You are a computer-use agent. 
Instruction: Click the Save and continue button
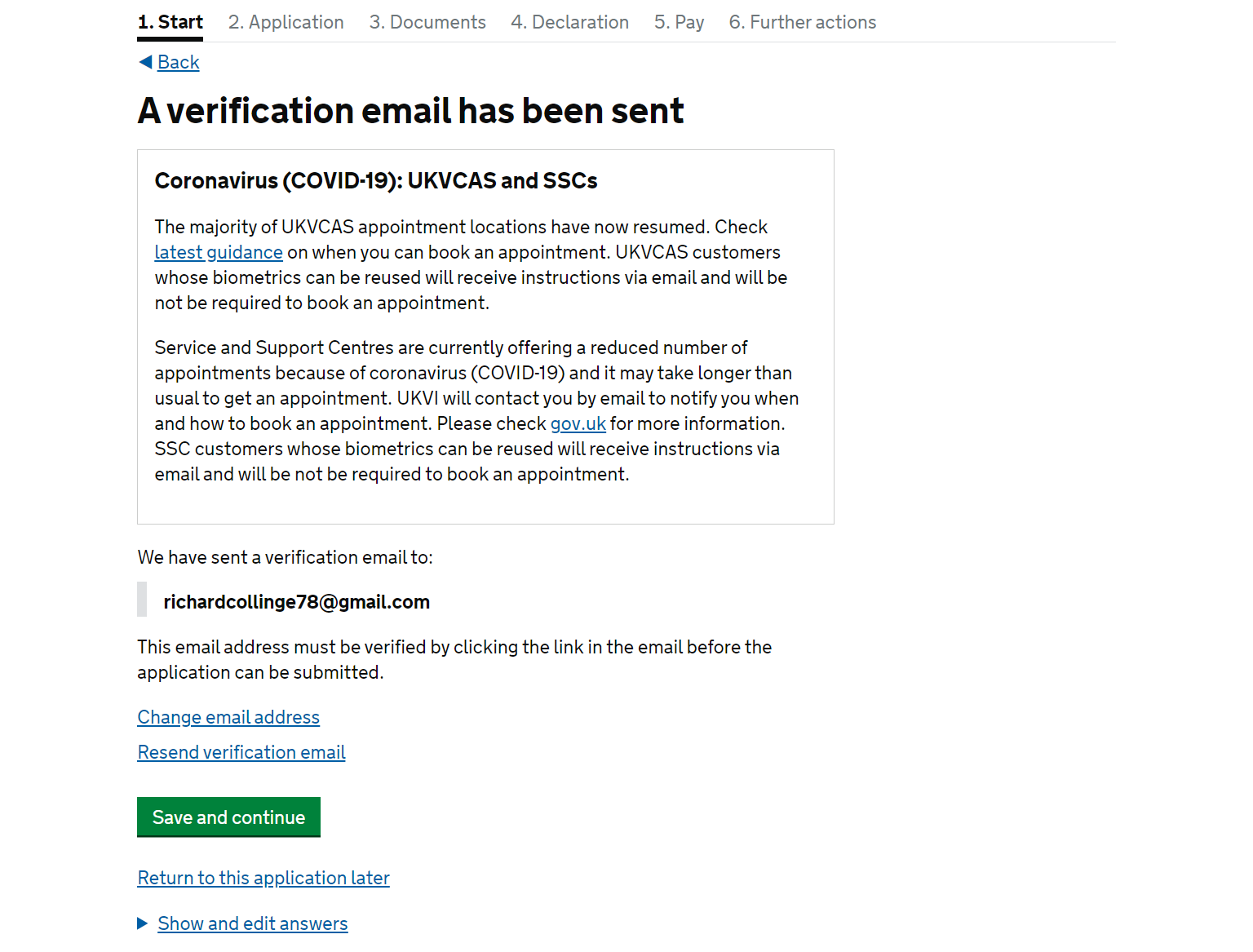point(228,817)
